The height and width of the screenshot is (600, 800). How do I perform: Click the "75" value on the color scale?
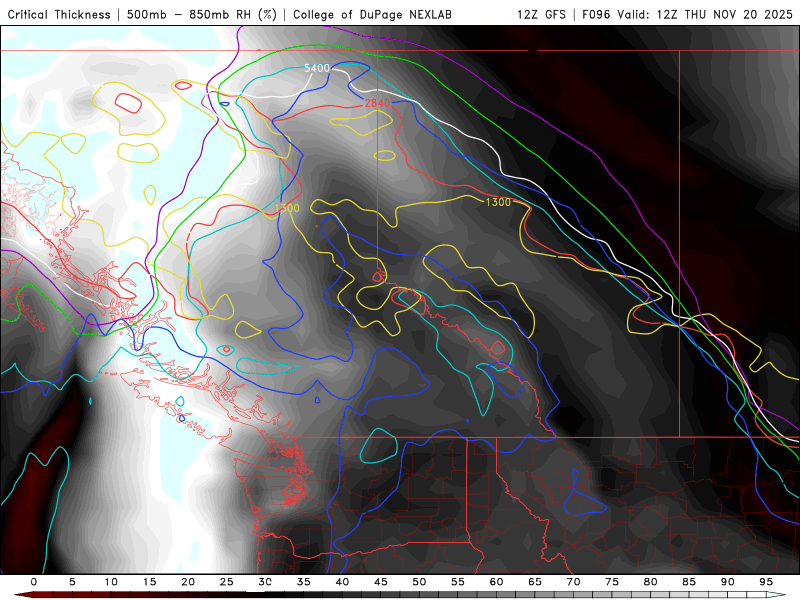(612, 582)
